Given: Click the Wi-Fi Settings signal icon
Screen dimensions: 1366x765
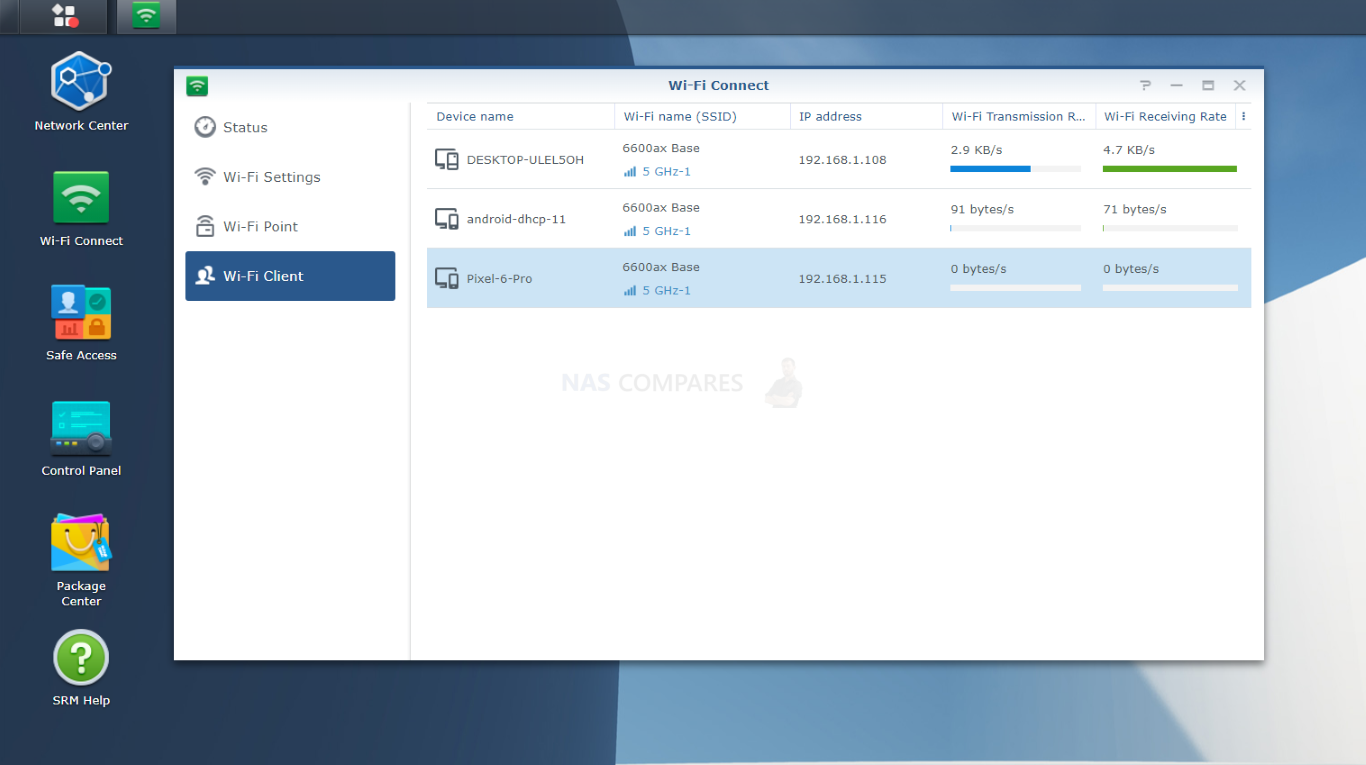Looking at the screenshot, I should [x=205, y=177].
